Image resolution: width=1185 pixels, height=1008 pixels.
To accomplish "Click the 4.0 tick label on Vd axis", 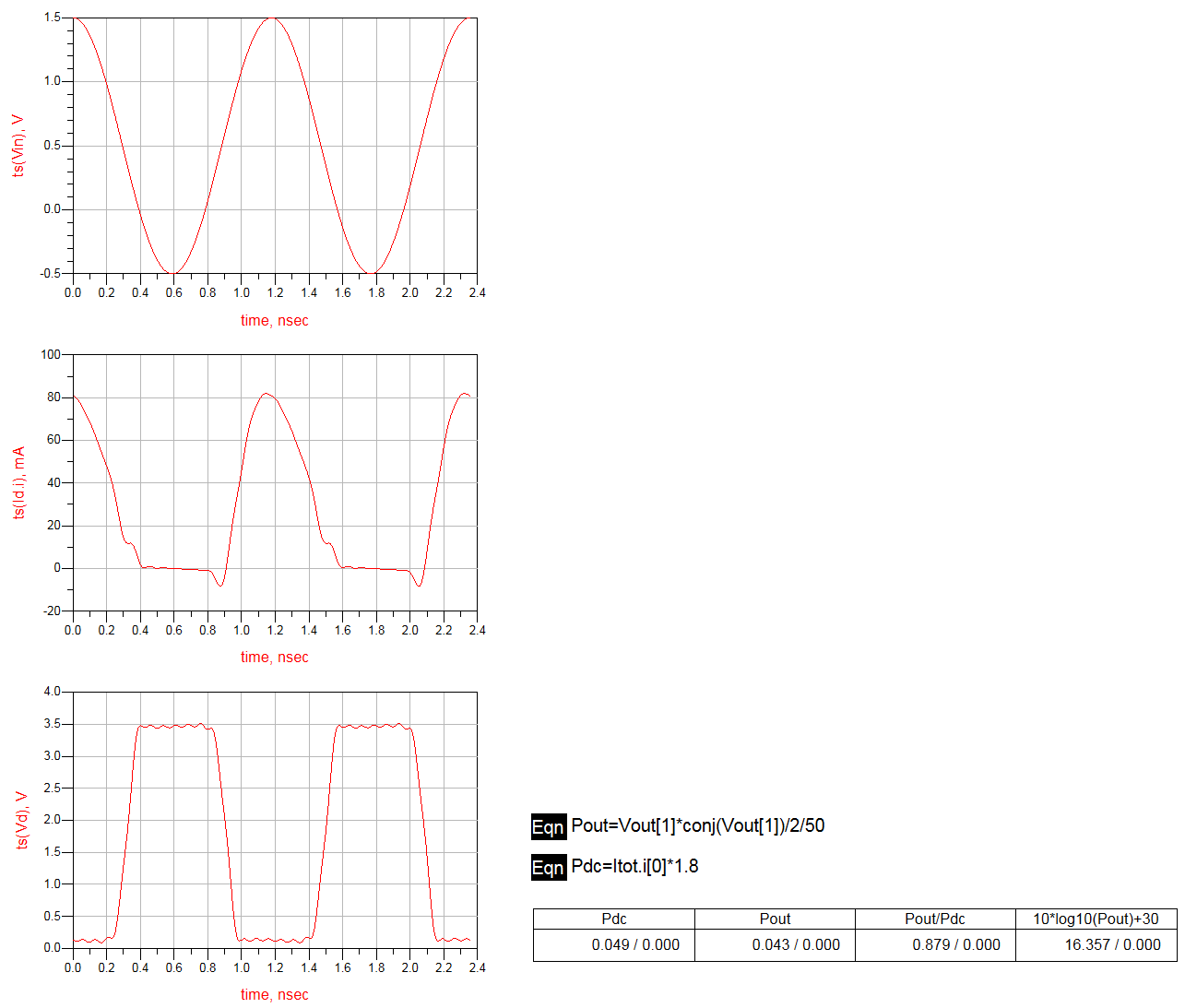I will tap(53, 692).
